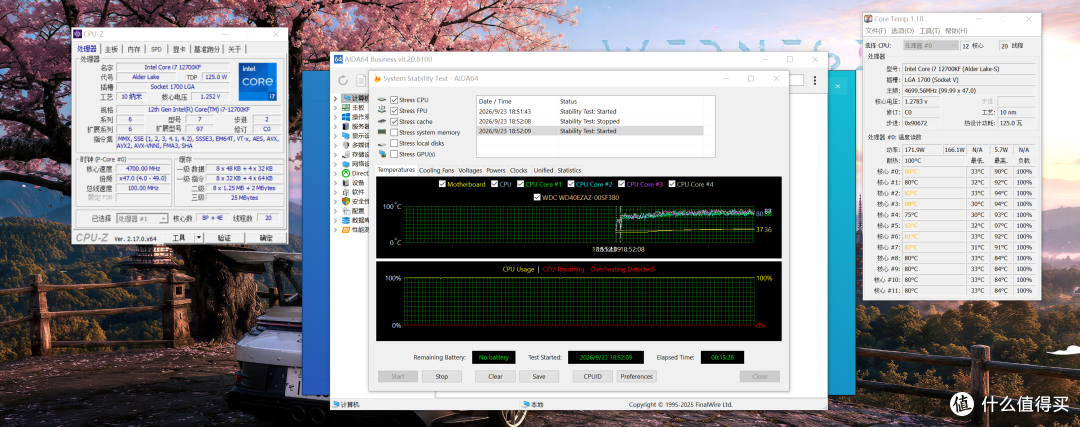
Task: Select the 操作系统 Windows logo tree icon
Action: [x=346, y=117]
